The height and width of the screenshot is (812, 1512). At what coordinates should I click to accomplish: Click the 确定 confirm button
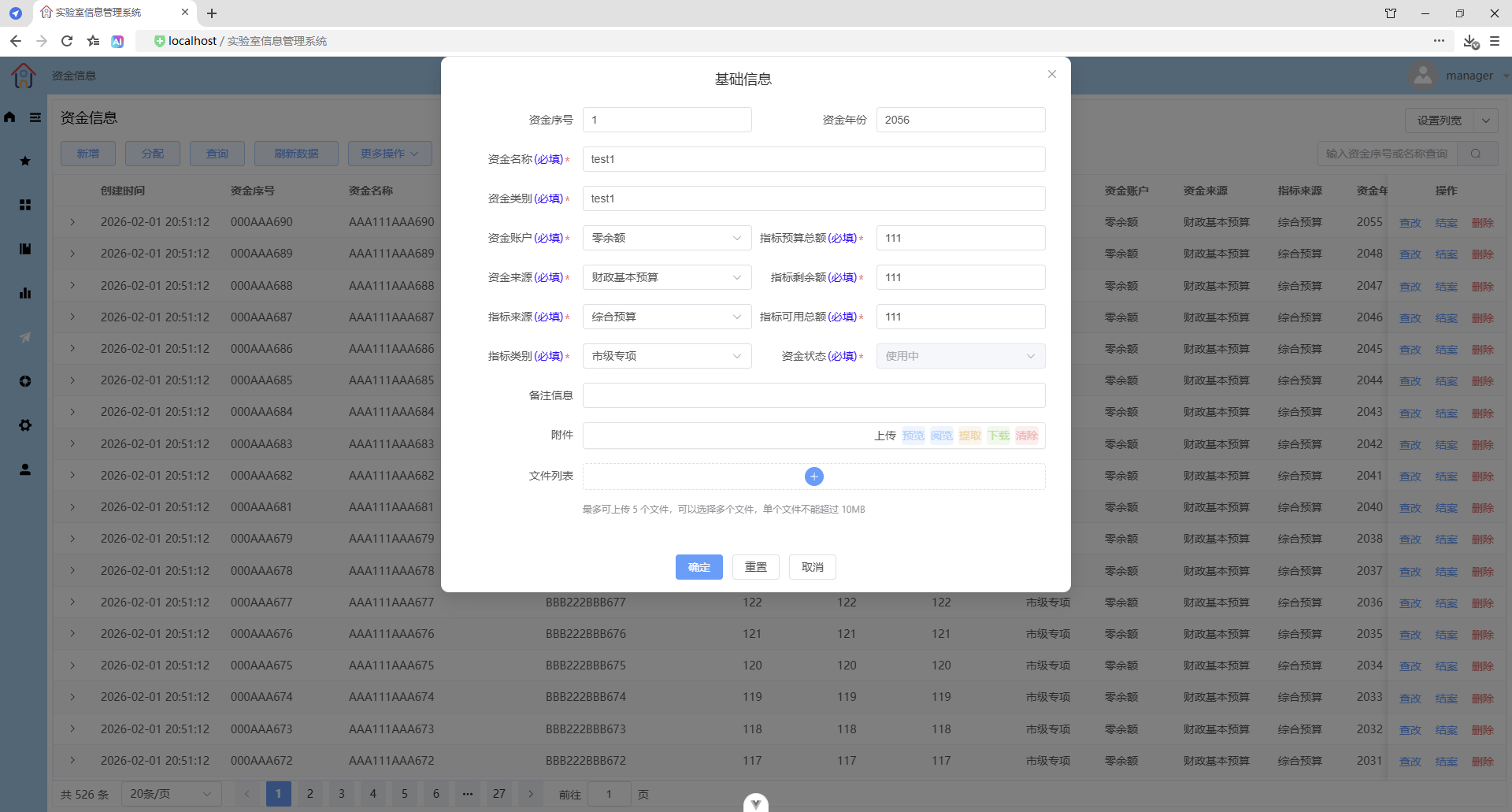pyautogui.click(x=699, y=567)
